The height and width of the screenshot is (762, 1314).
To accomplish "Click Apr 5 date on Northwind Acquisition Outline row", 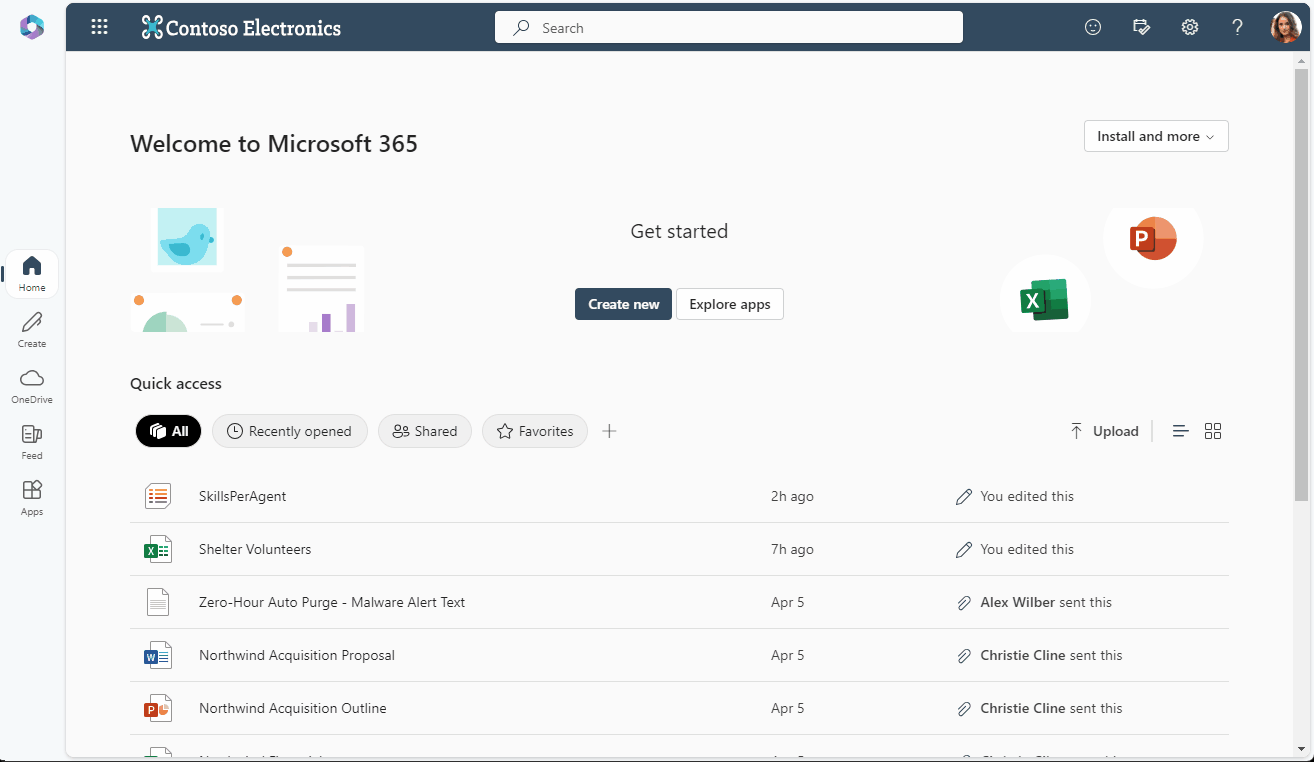I will click(x=788, y=708).
